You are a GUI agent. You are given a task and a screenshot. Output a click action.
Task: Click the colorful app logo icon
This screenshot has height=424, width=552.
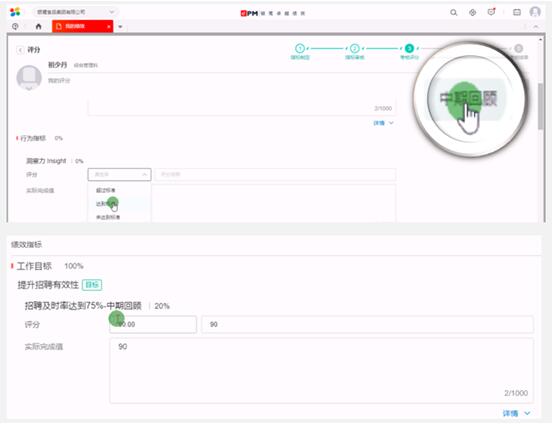pyautogui.click(x=15, y=12)
